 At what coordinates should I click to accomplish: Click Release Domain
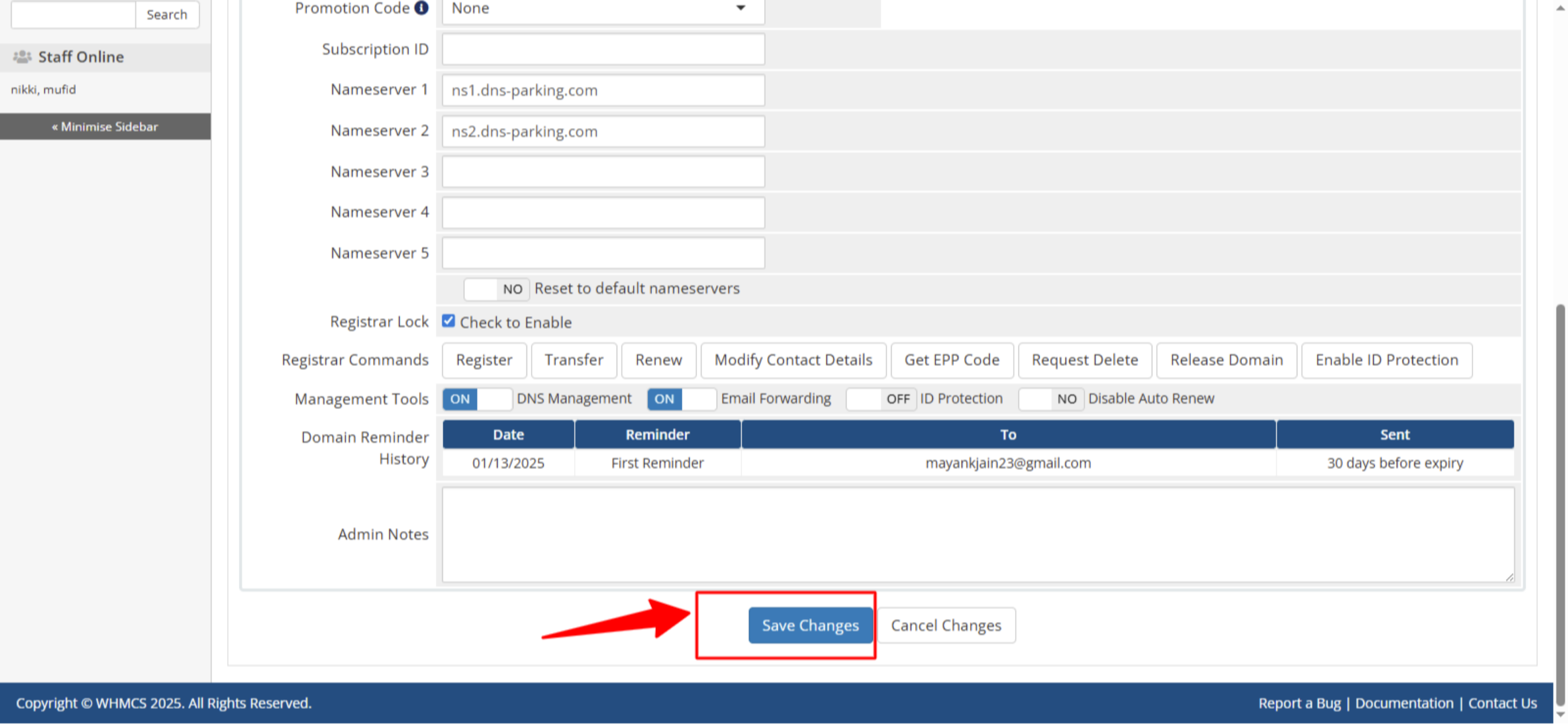click(1226, 360)
